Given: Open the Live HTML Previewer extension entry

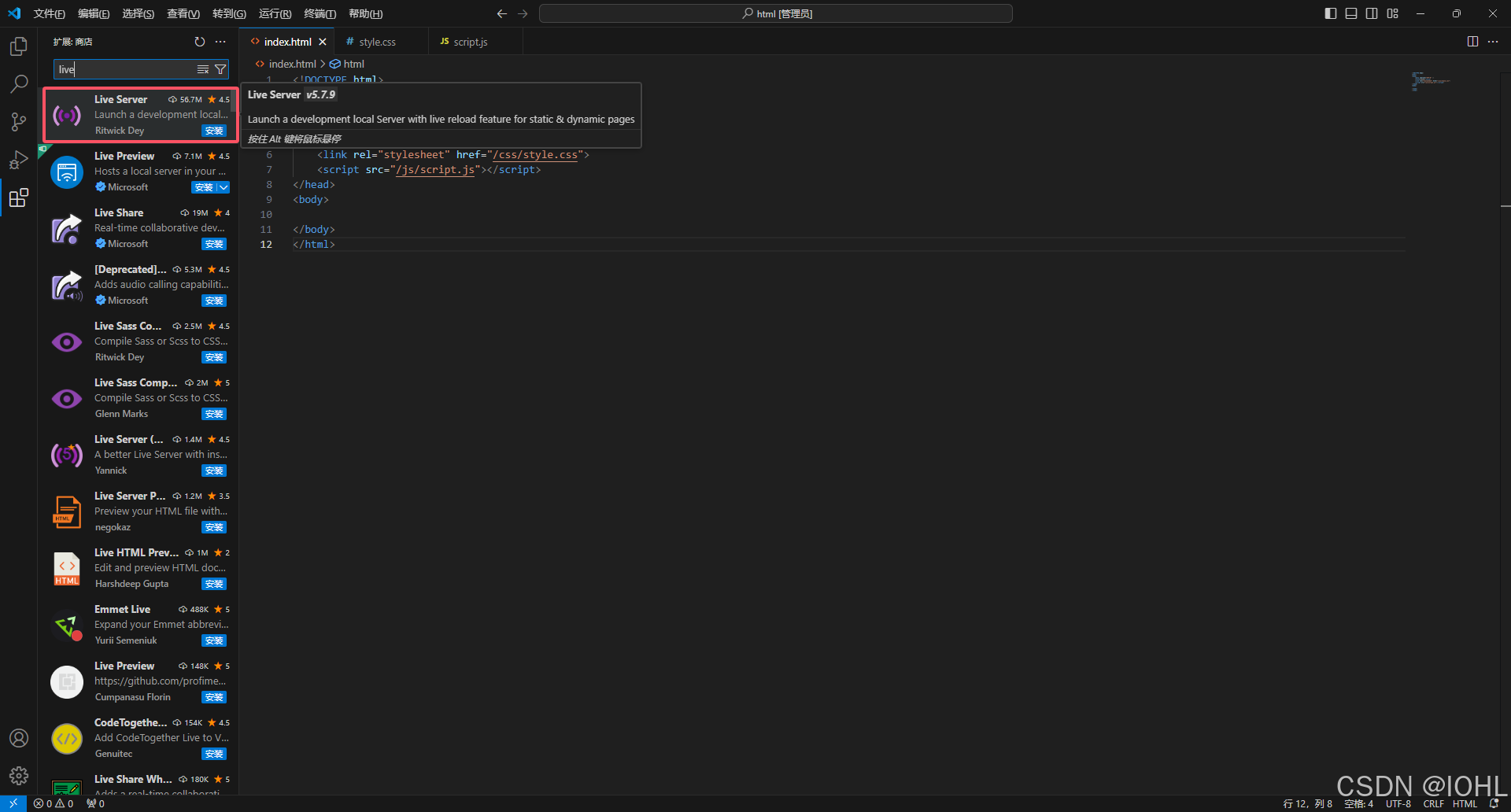Looking at the screenshot, I should 140,568.
